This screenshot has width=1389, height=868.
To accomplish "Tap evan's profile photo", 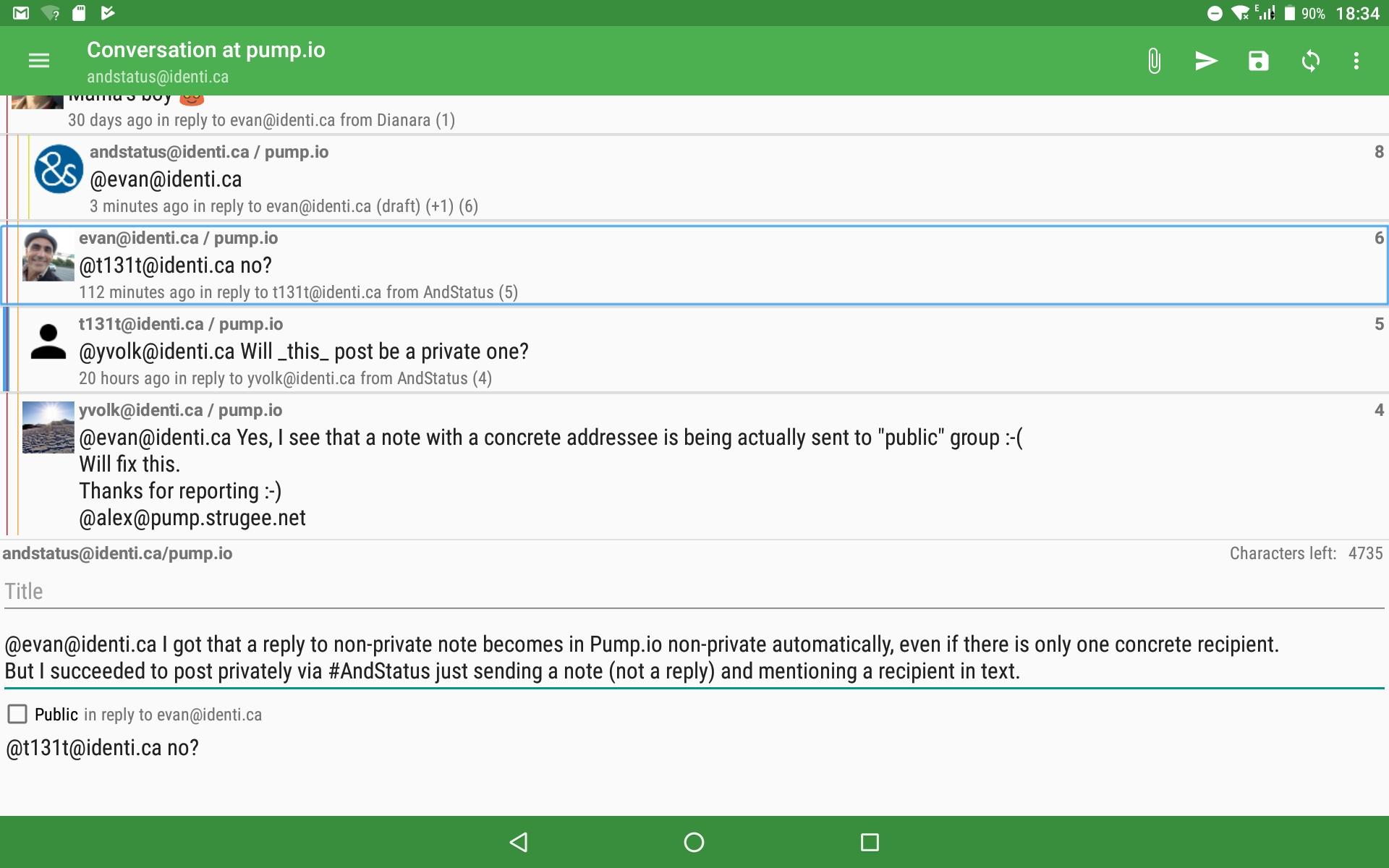I will 48,255.
